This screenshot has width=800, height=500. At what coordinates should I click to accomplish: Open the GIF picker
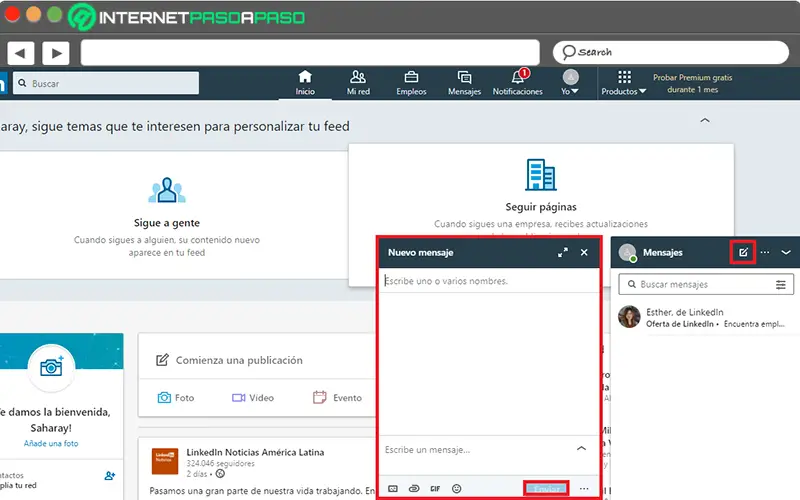435,489
